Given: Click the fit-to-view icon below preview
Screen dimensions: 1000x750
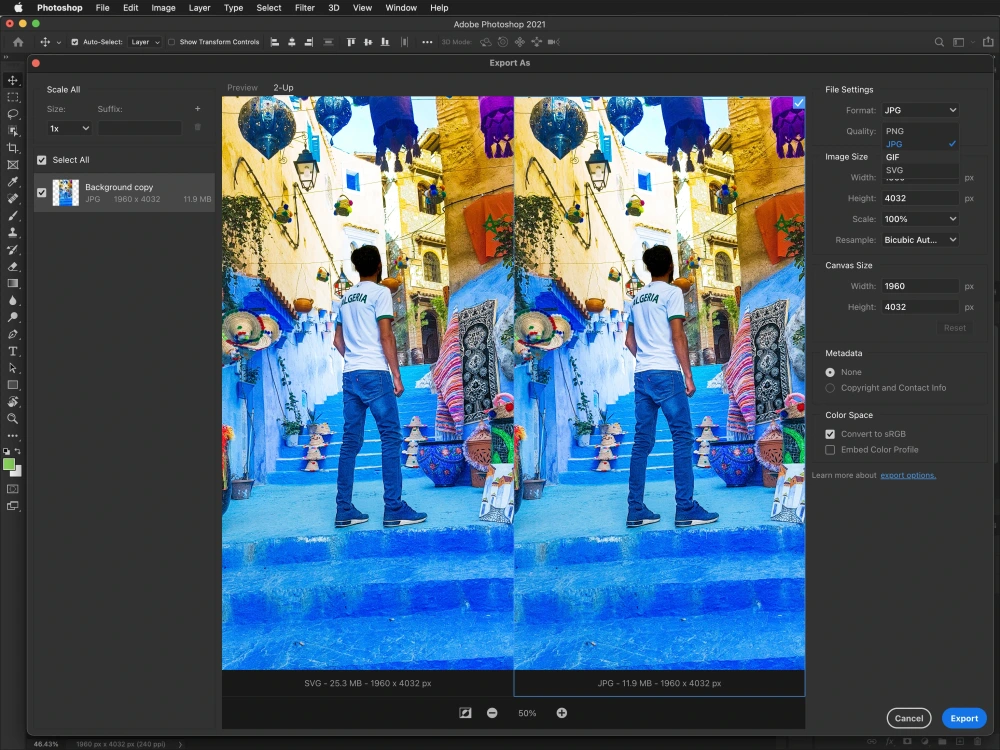Looking at the screenshot, I should tap(465, 713).
